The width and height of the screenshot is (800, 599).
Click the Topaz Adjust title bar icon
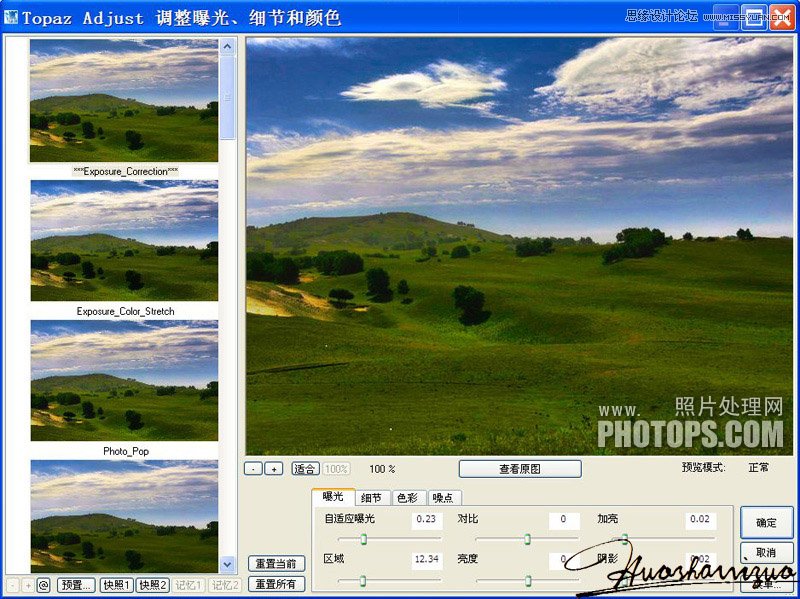click(x=11, y=17)
